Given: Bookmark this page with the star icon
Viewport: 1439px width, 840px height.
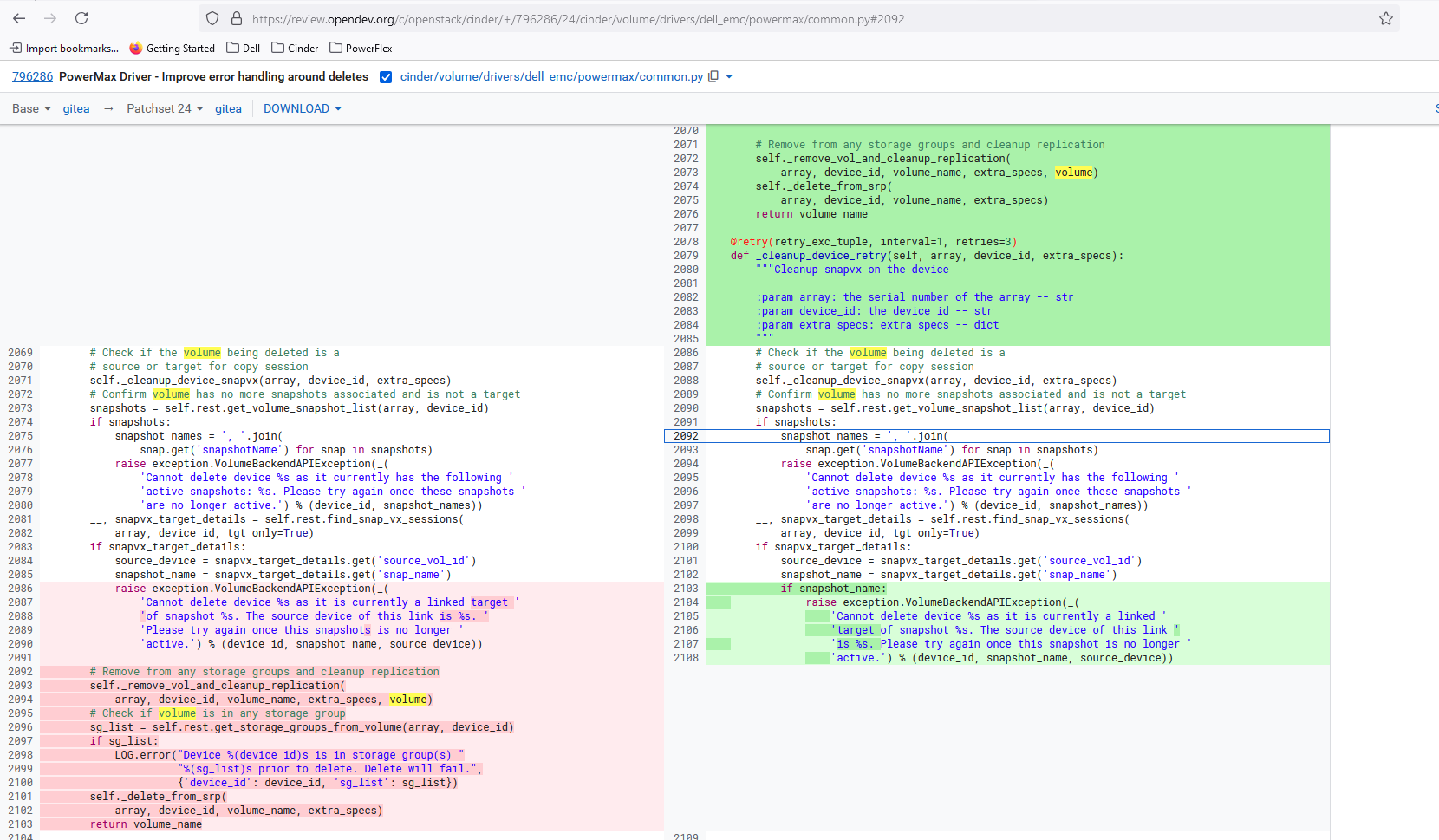Looking at the screenshot, I should (1386, 18).
